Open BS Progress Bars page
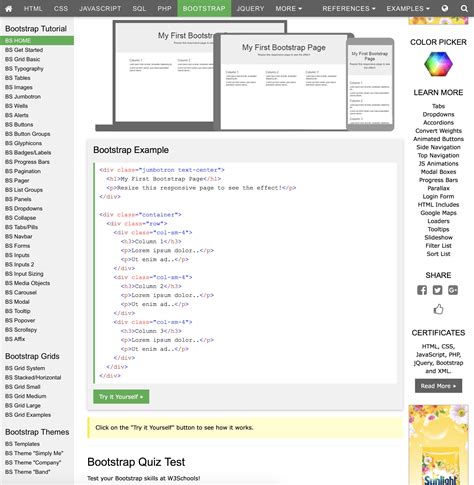 pyautogui.click(x=27, y=162)
